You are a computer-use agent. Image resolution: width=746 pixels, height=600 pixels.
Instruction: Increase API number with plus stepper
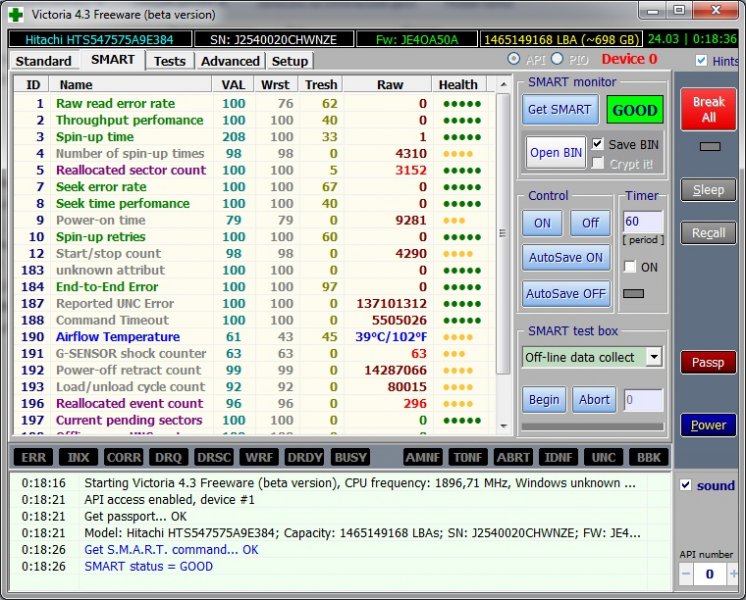pos(732,574)
